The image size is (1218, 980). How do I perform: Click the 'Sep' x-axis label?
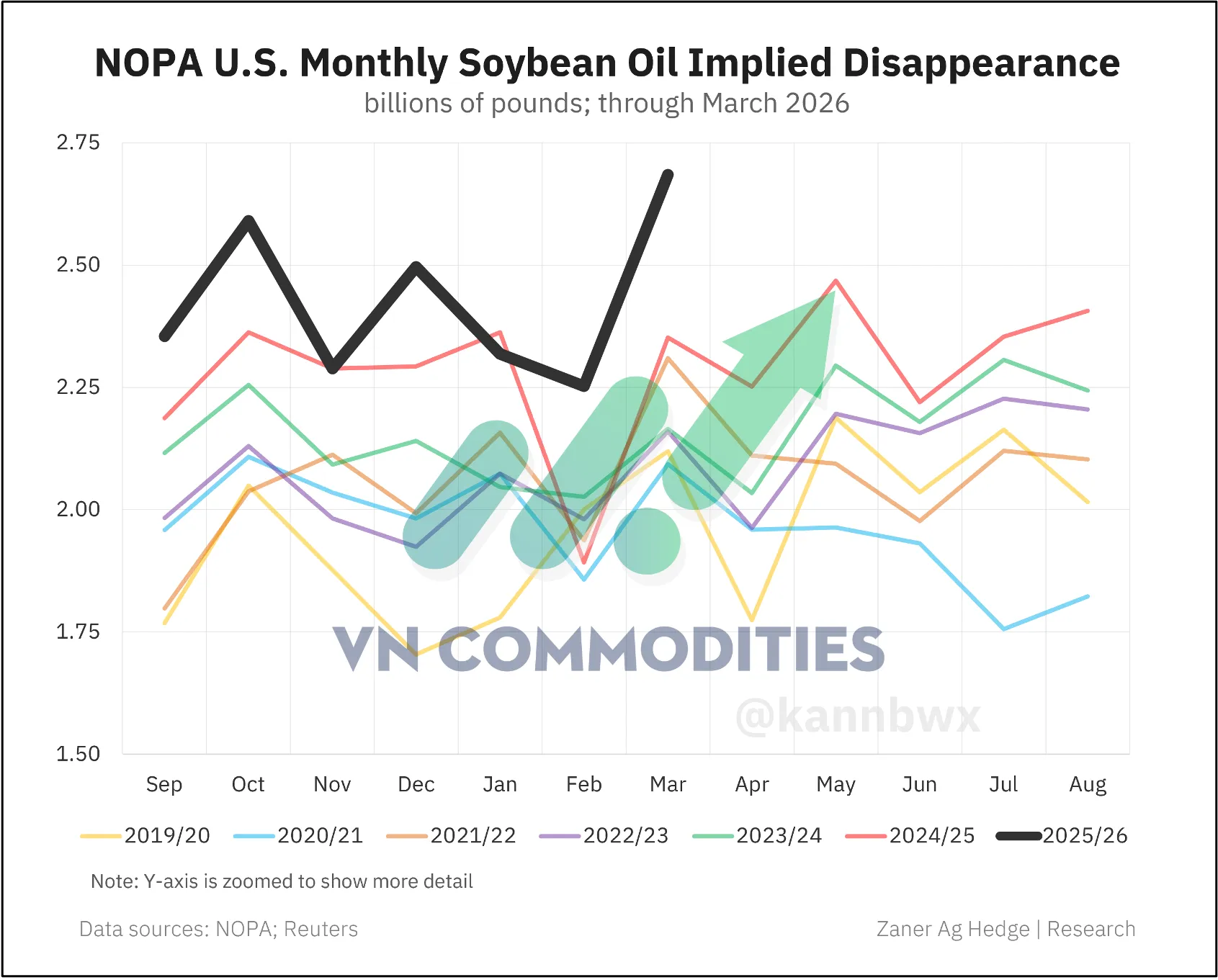click(x=164, y=784)
